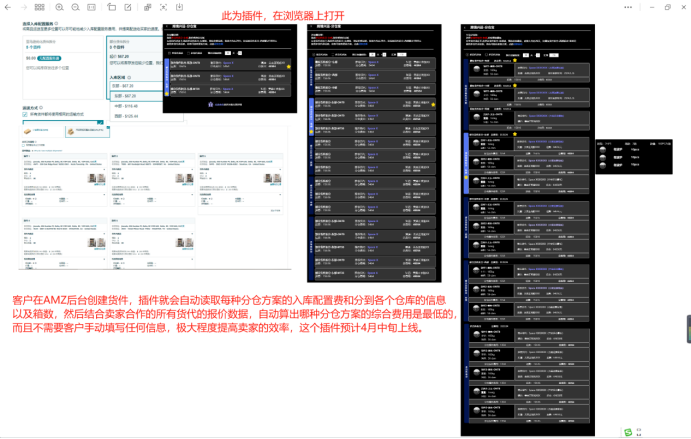The image size is (691, 439).
Task: Click the line starting 而且不需要客户手动填写
Action: (x=219, y=327)
